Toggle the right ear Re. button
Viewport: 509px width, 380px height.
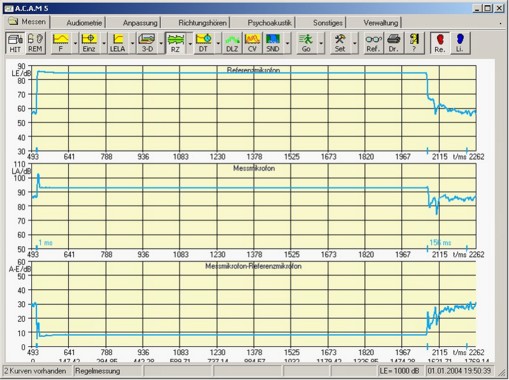(x=440, y=43)
